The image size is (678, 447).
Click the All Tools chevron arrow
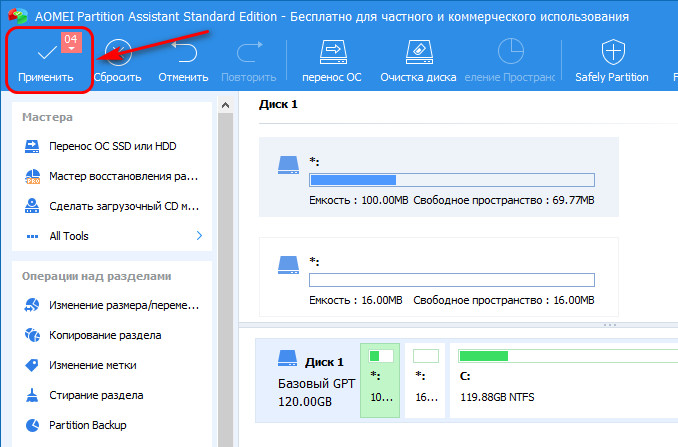(x=199, y=236)
